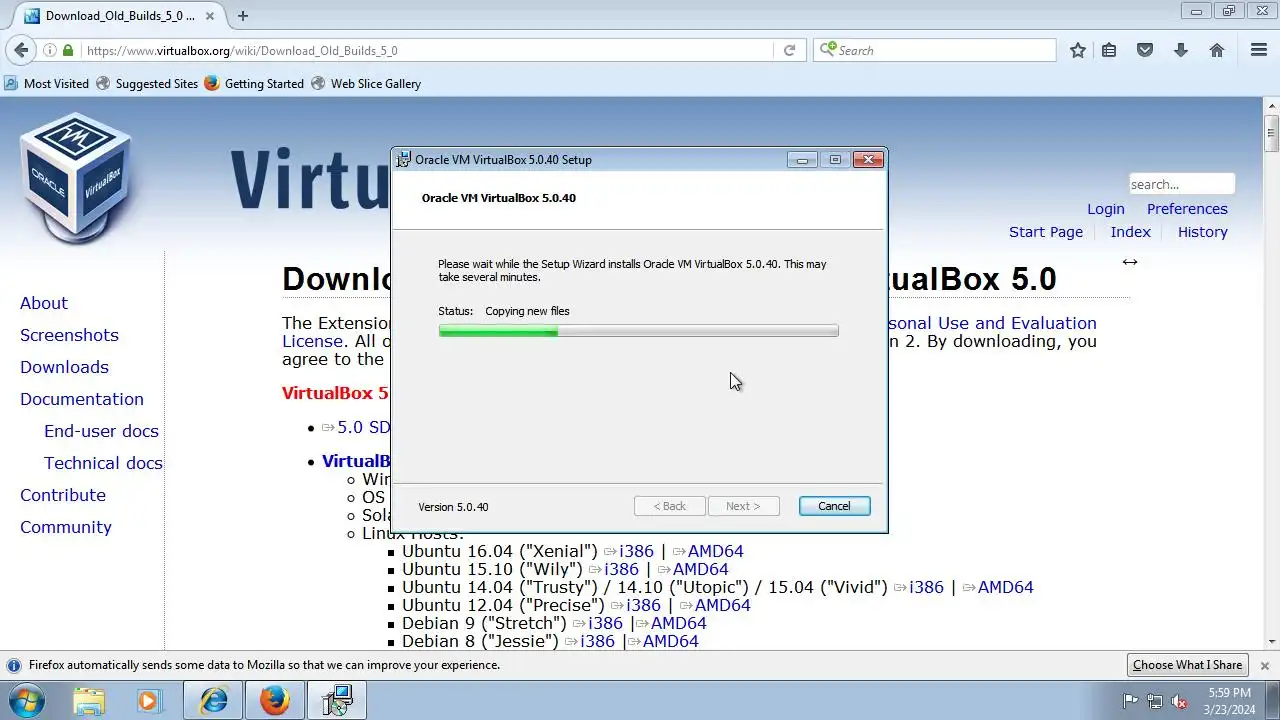
Task: Click the VirtualBox site search field
Action: [x=1181, y=184]
